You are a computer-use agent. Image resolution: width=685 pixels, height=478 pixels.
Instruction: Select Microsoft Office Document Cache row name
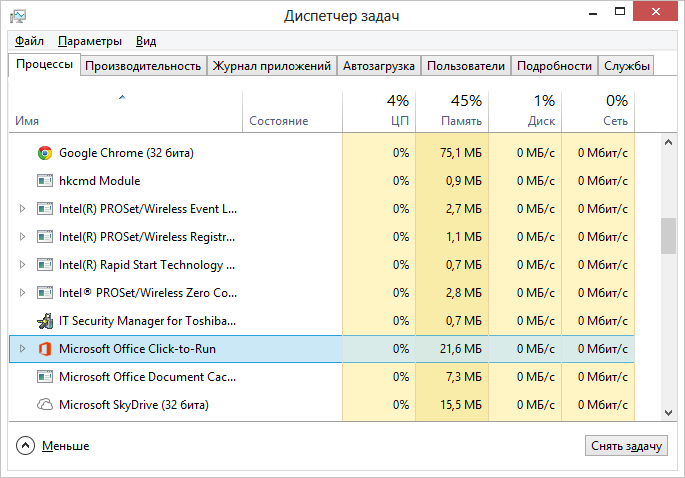(148, 377)
